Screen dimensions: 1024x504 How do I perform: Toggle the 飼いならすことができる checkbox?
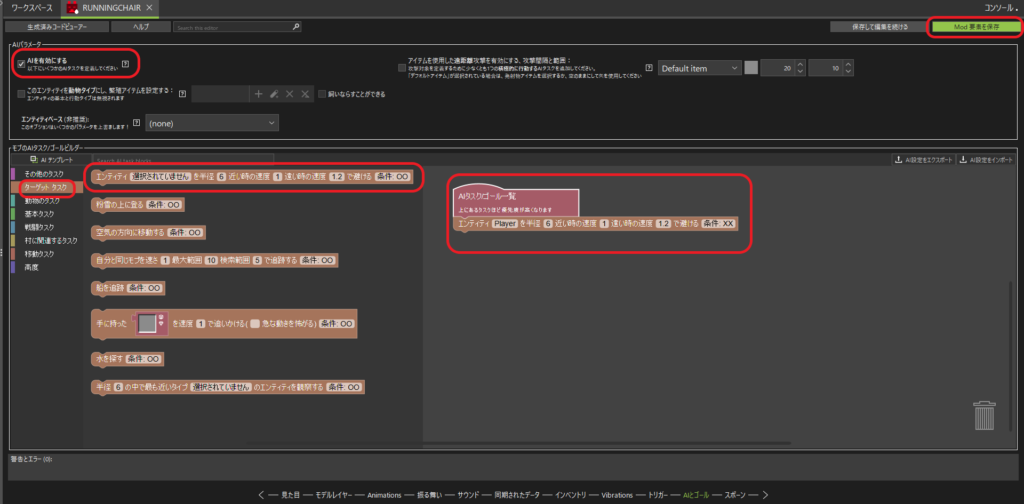tap(321, 94)
